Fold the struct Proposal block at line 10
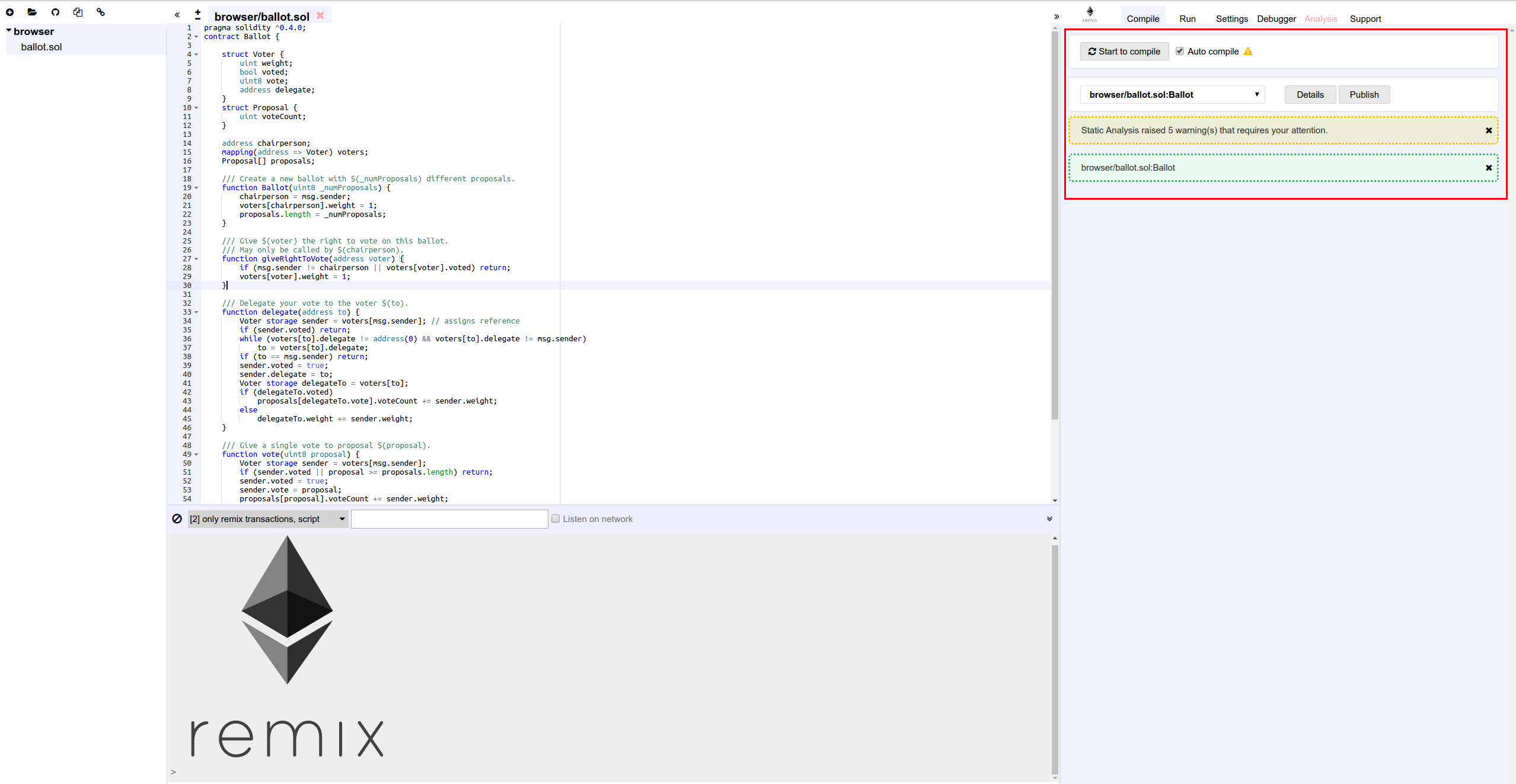Image resolution: width=1516 pixels, height=784 pixels. (196, 108)
